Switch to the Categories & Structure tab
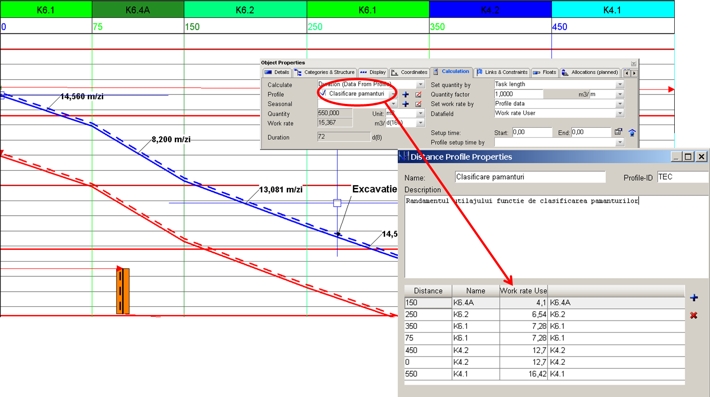The width and height of the screenshot is (710, 397). coord(325,72)
